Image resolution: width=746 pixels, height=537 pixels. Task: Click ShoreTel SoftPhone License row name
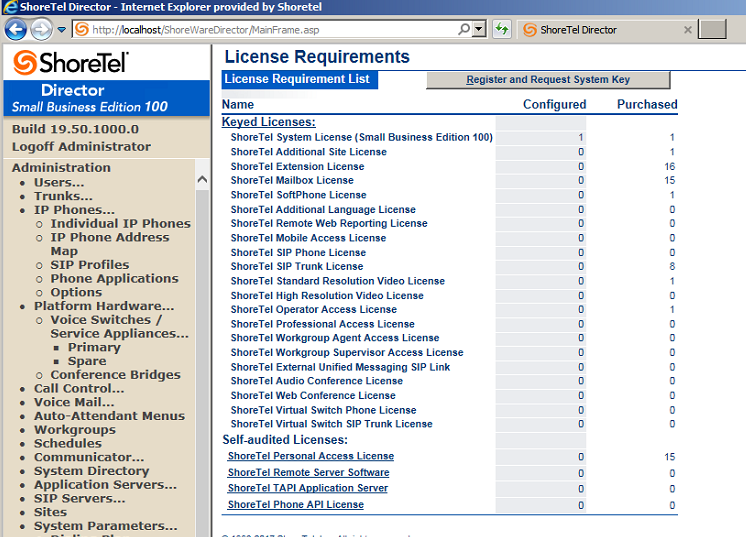(x=298, y=195)
